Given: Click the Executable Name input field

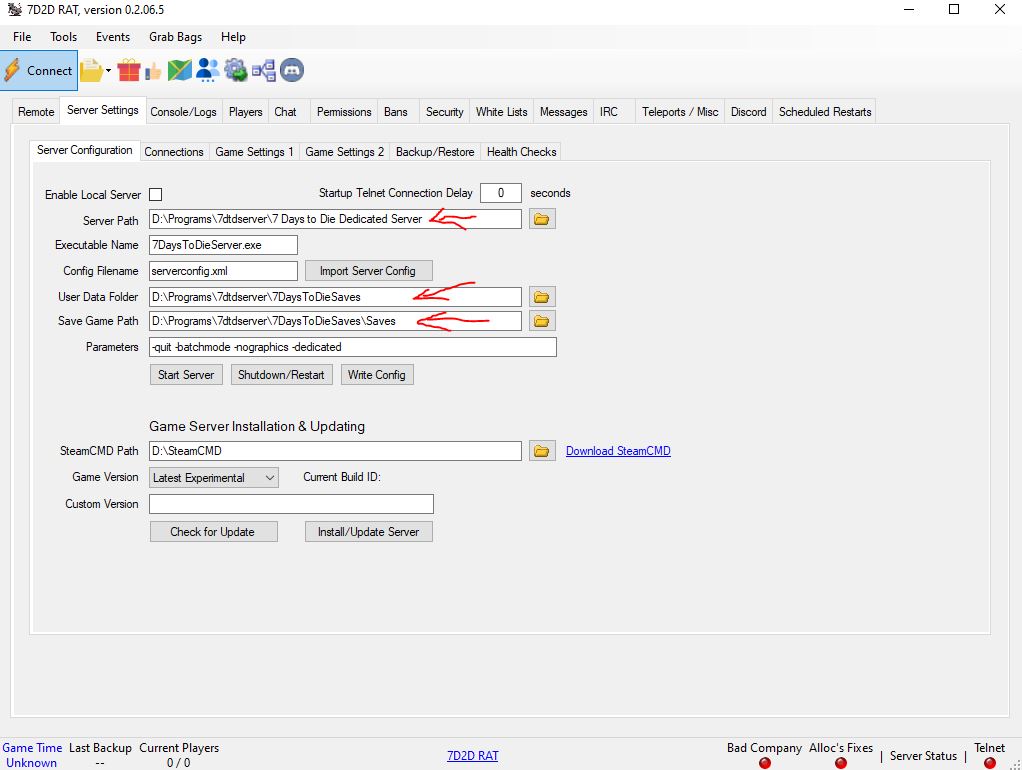Looking at the screenshot, I should pyautogui.click(x=223, y=245).
